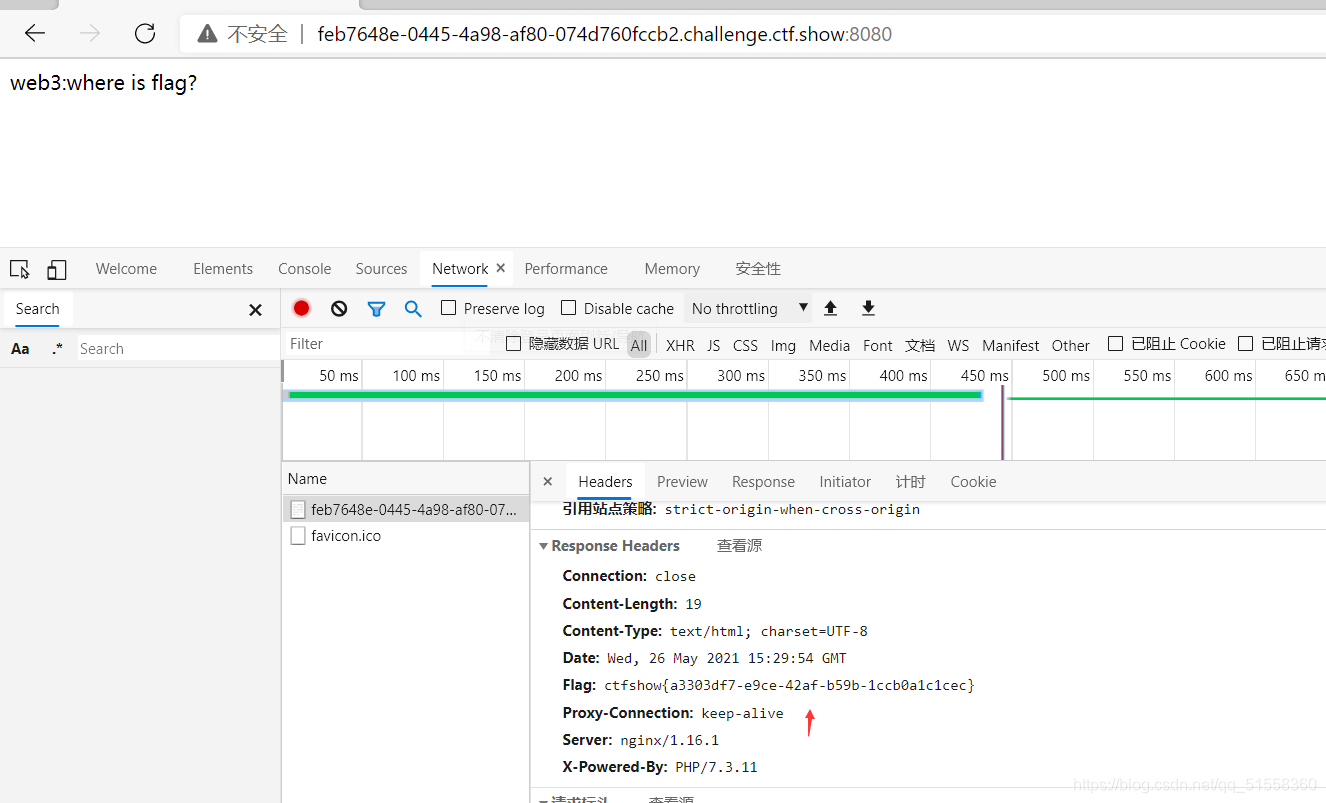The width and height of the screenshot is (1326, 803).
Task: Switch to the Console tab
Action: pyautogui.click(x=304, y=269)
